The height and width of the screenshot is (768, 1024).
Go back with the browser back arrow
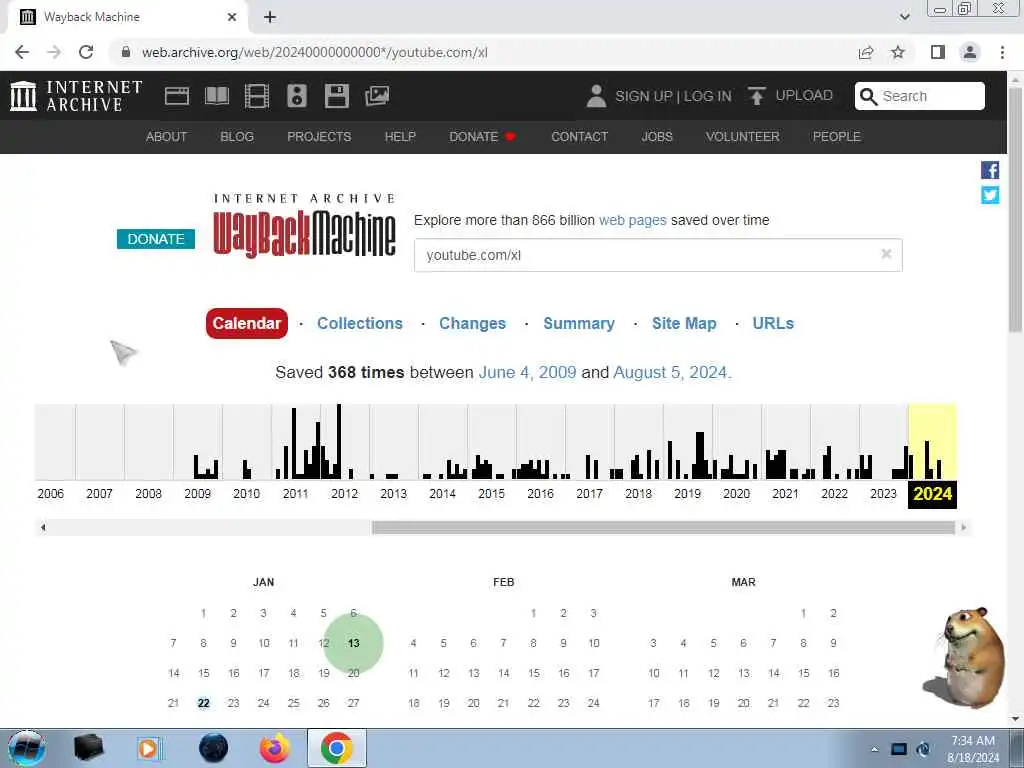pyautogui.click(x=22, y=52)
